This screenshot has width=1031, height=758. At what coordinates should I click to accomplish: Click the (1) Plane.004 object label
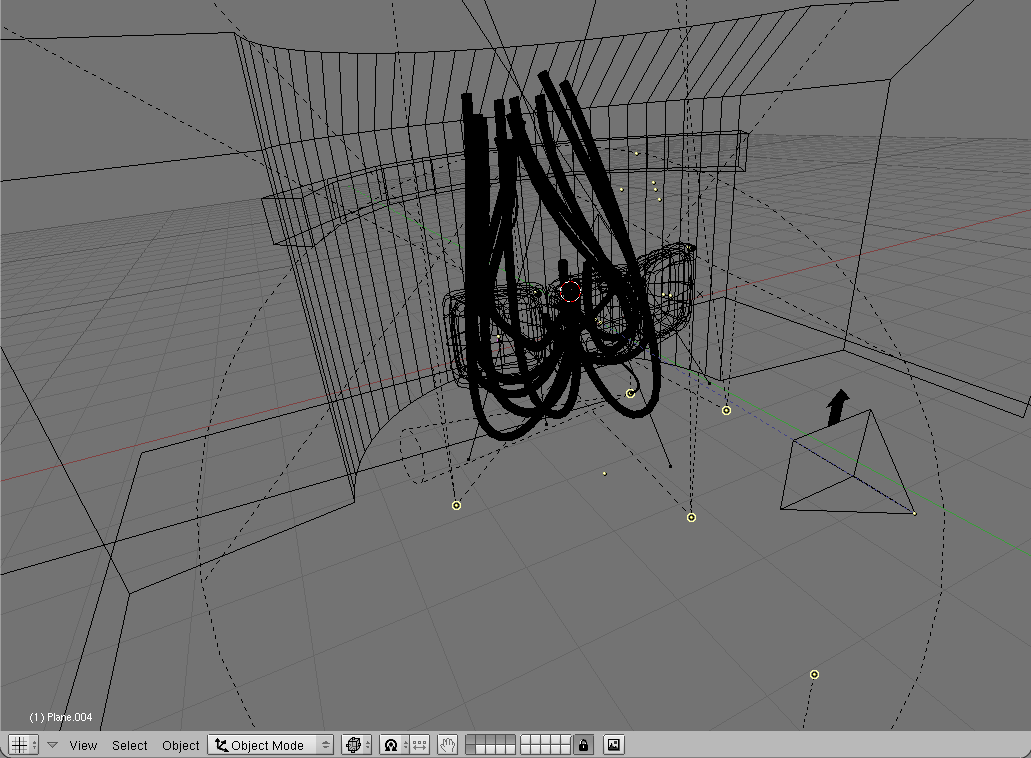[60, 717]
